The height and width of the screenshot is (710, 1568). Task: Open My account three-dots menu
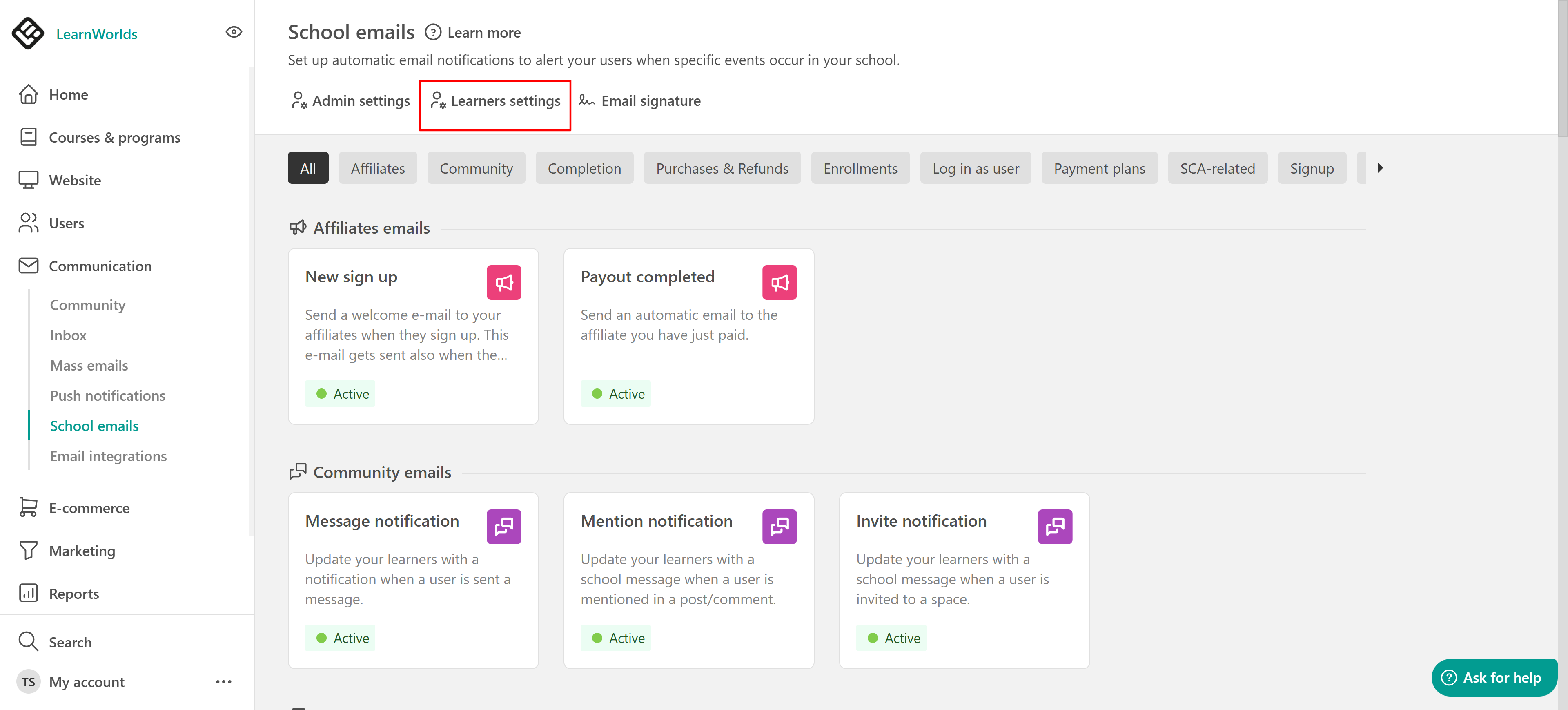[x=223, y=682]
